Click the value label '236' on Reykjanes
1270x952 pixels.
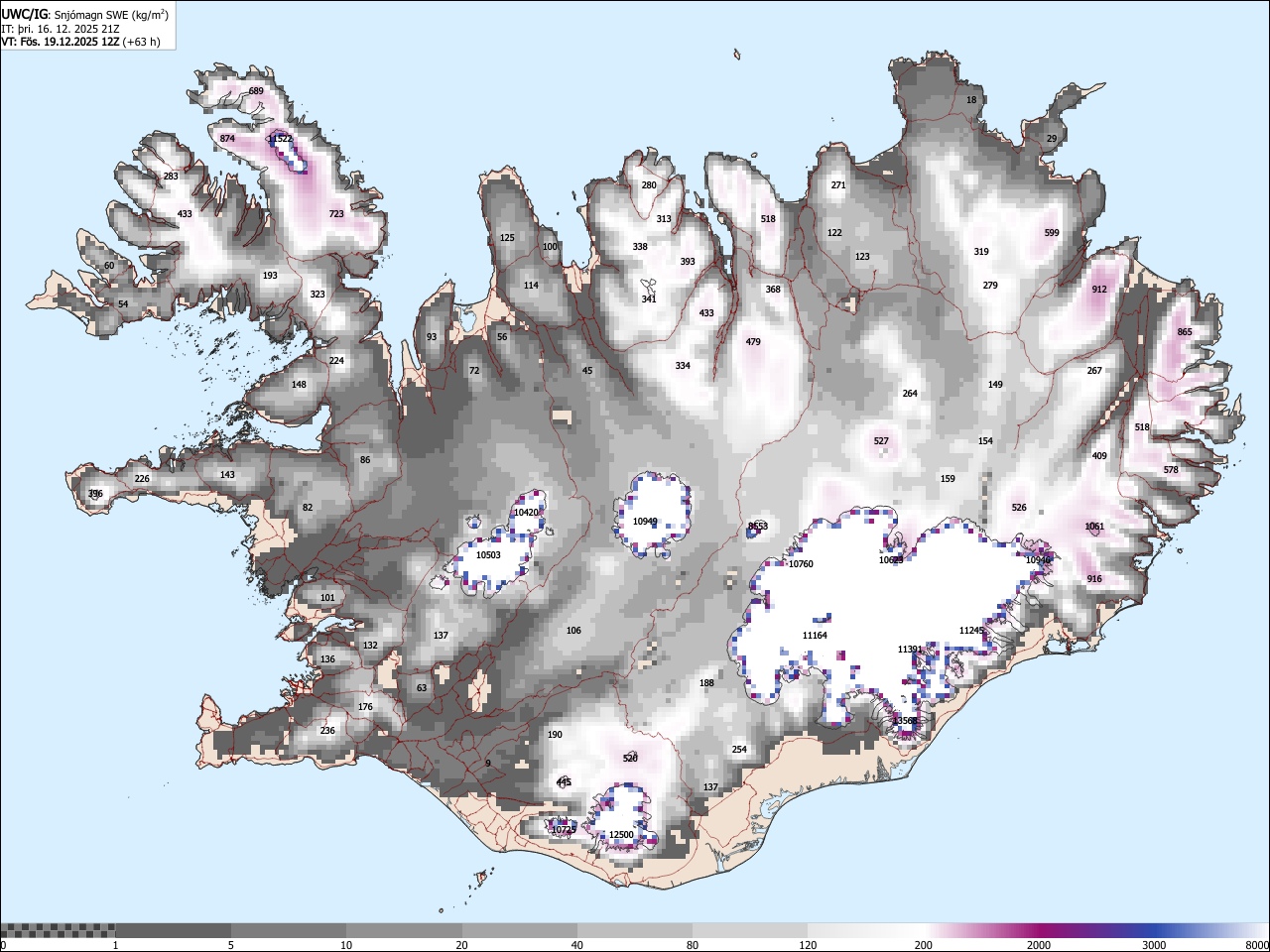tap(327, 731)
